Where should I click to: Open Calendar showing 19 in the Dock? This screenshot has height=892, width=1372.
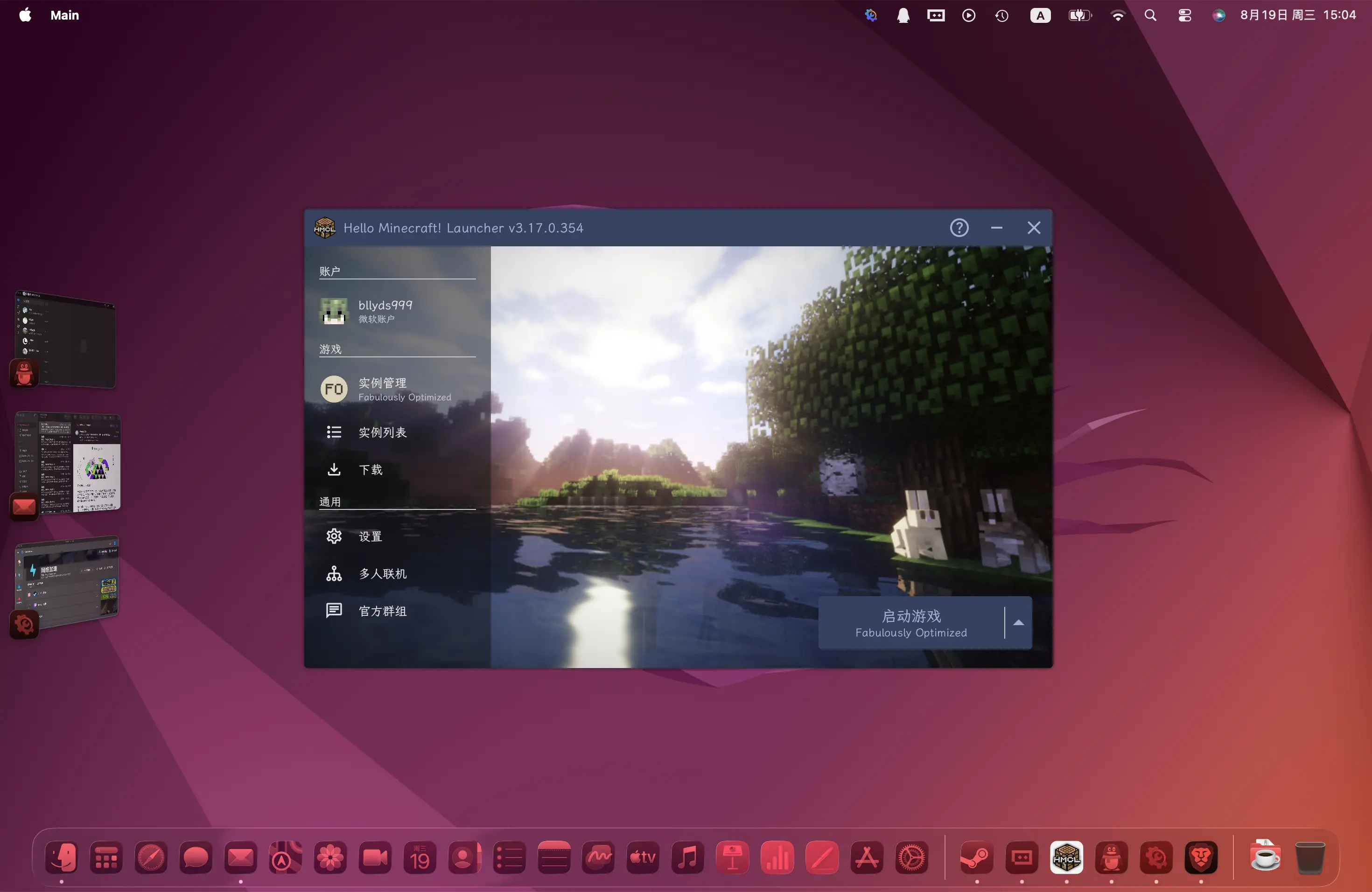click(420, 857)
